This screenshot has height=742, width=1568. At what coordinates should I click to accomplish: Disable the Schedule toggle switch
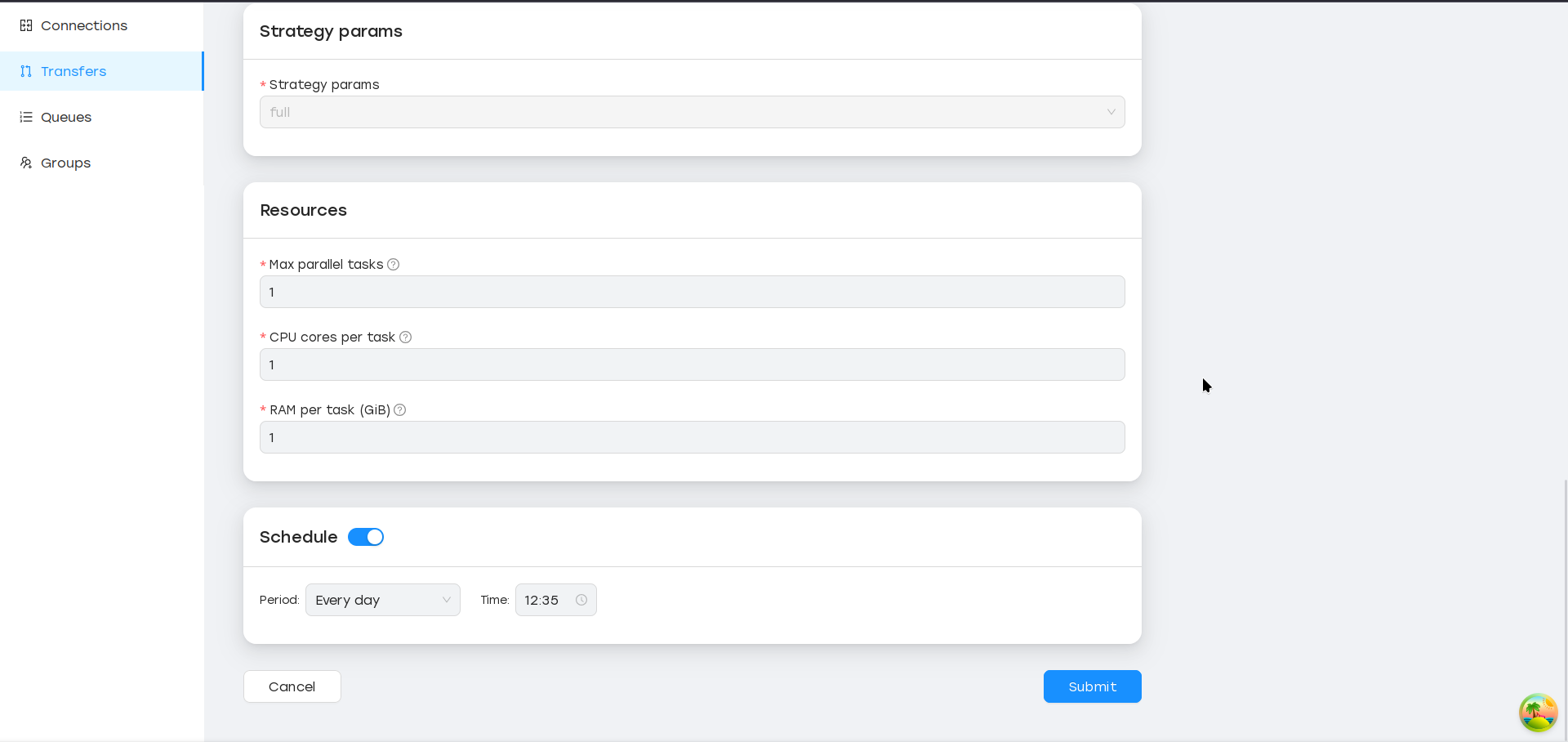point(366,537)
